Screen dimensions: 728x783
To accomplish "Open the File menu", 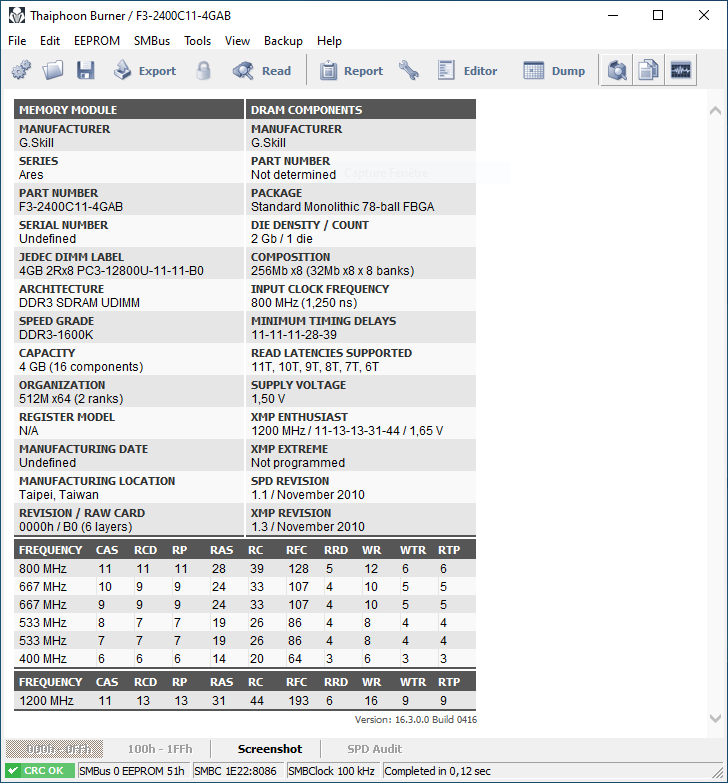I will [x=17, y=41].
